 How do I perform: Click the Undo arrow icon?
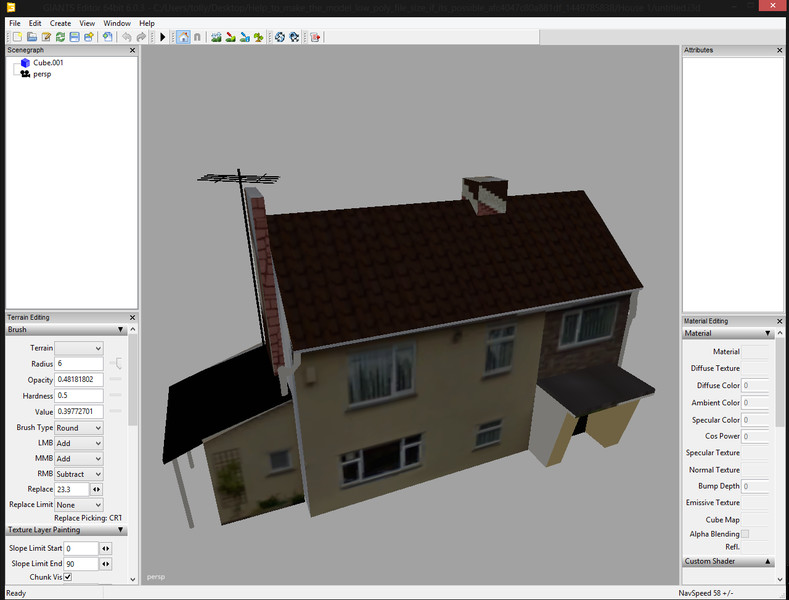pos(126,37)
